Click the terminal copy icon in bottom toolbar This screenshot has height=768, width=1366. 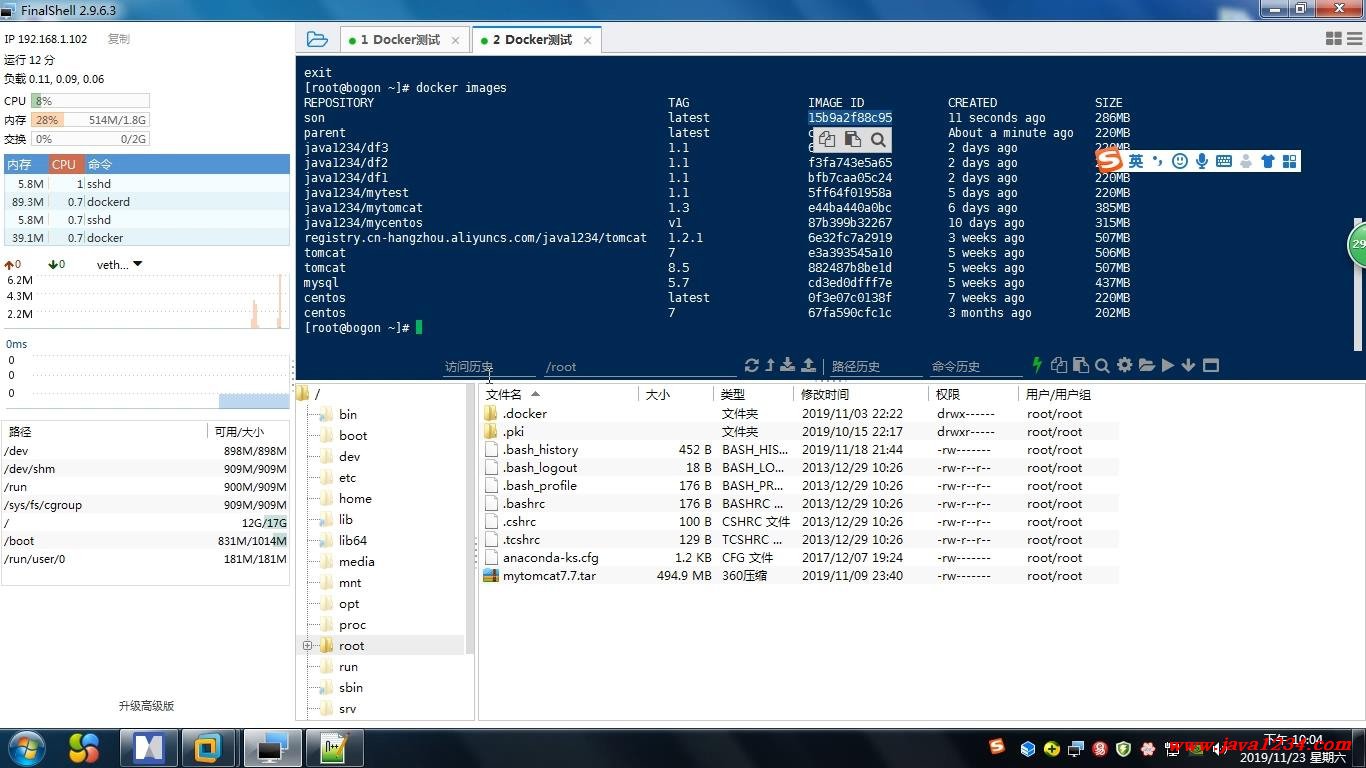coord(1059,365)
